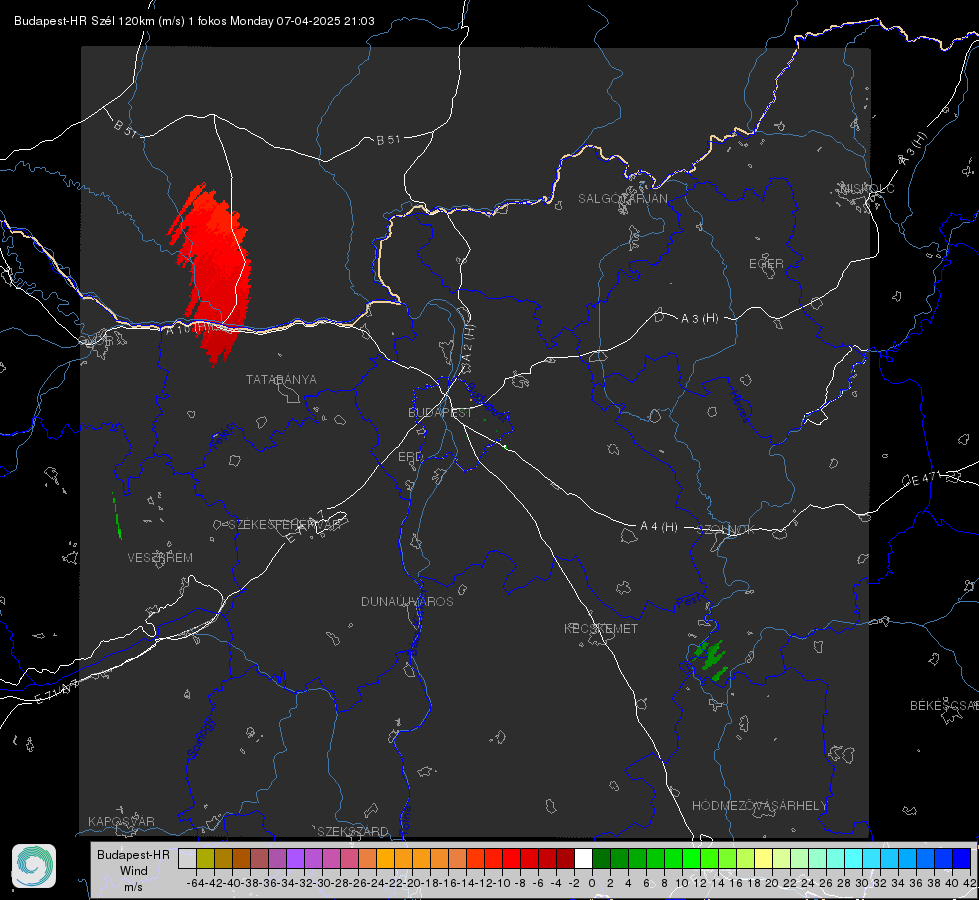Click the KAPOSVÁR city label
979x900 pixels.
(121, 821)
